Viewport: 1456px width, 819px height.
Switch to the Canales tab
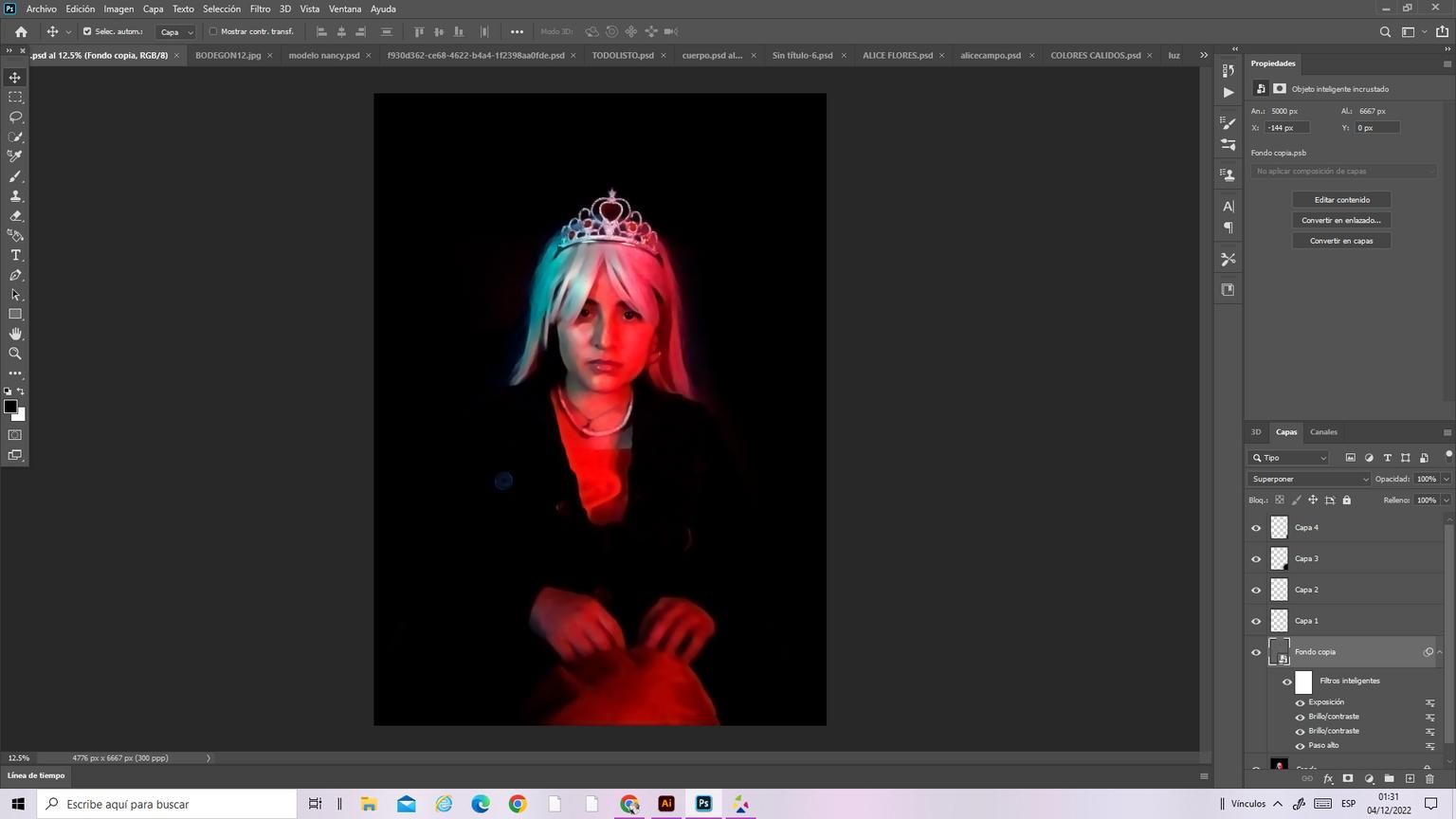1323,432
